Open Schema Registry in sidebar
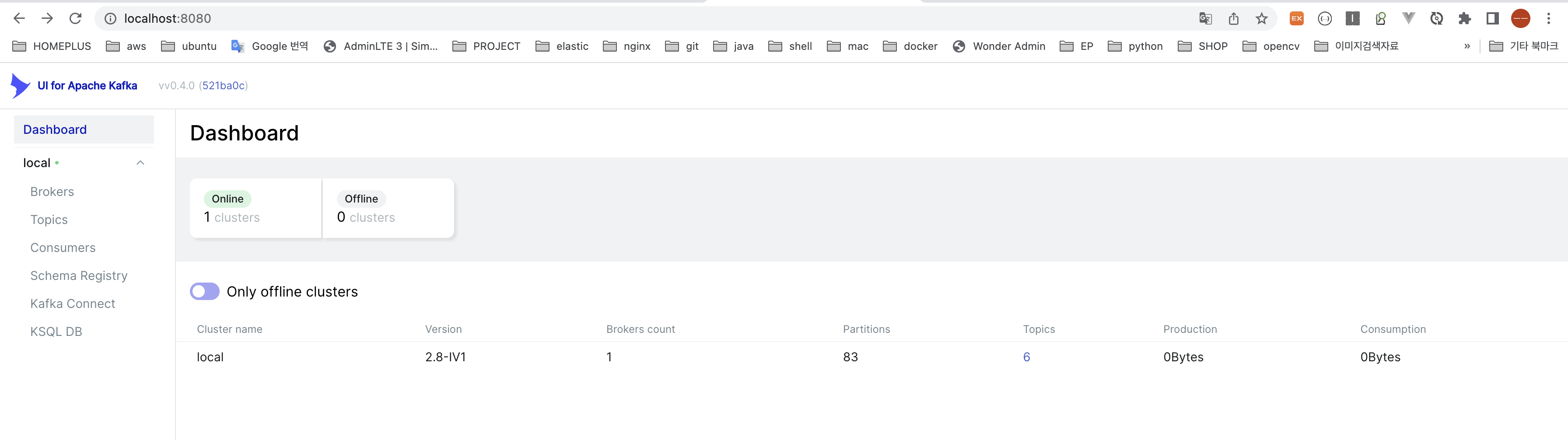This screenshot has height=440, width=1568. coord(79,276)
